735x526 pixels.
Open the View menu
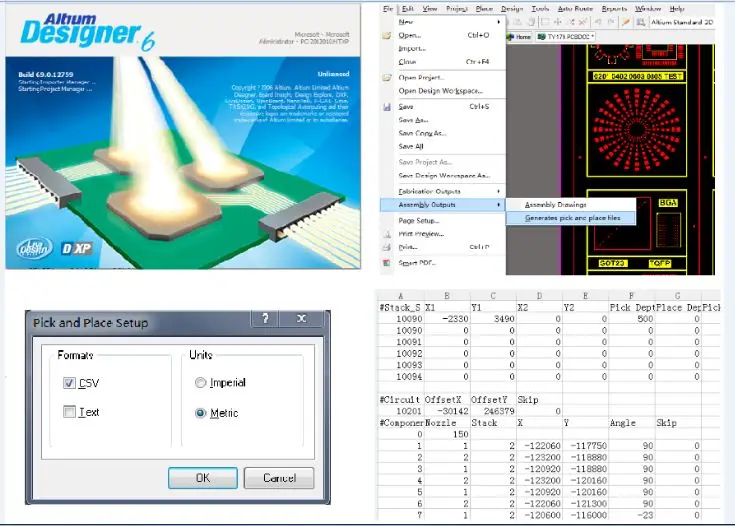pyautogui.click(x=430, y=9)
